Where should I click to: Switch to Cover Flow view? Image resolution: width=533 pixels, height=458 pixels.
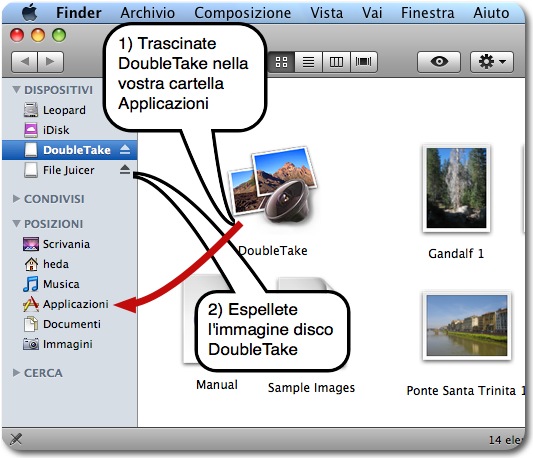364,62
